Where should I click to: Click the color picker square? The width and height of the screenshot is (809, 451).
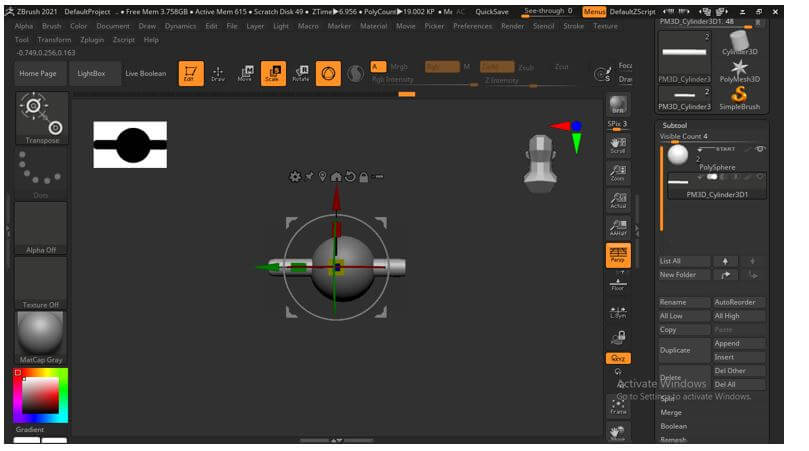point(40,395)
